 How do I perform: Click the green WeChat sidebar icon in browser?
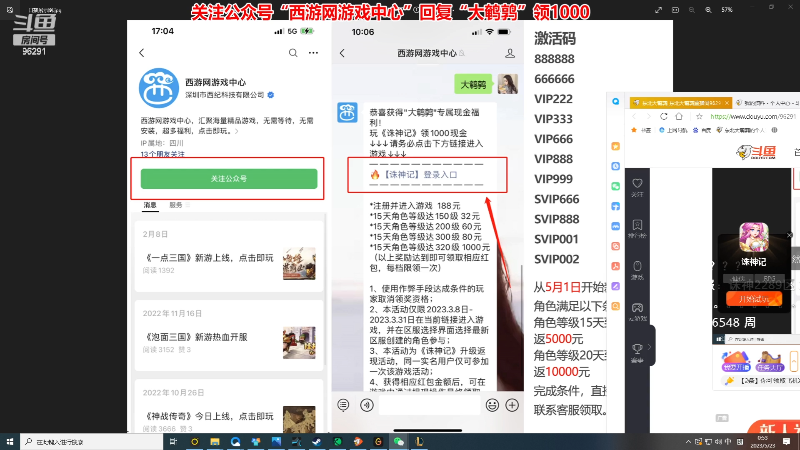pyautogui.click(x=615, y=186)
